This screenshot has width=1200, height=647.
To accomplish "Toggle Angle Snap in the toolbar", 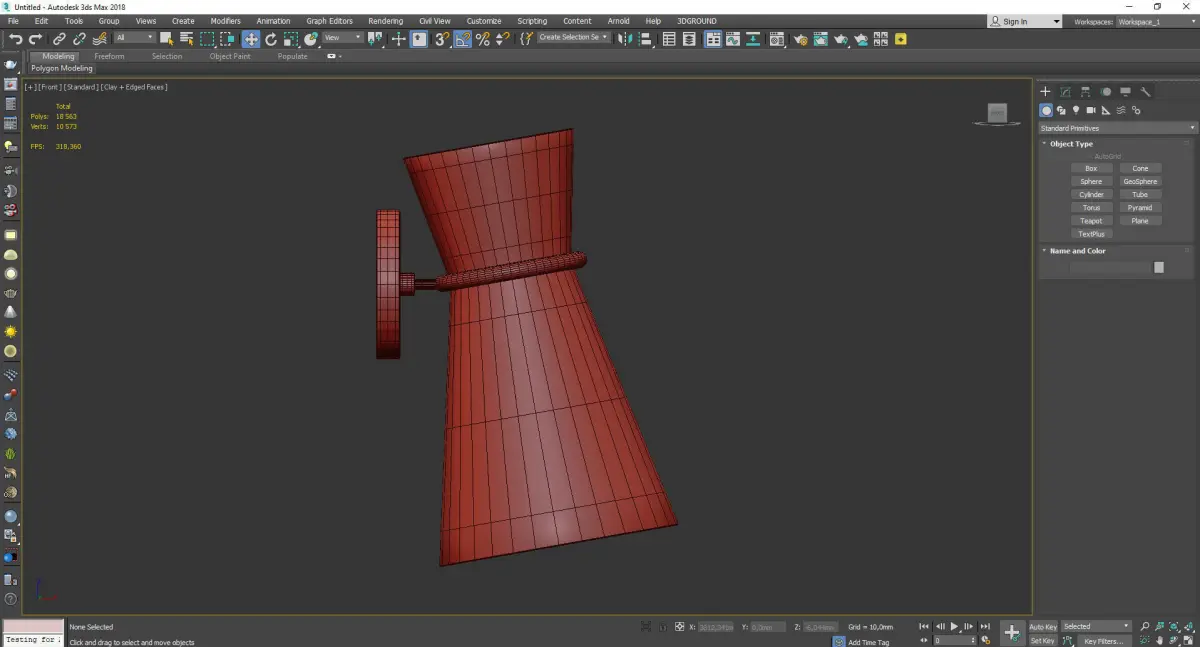I will pyautogui.click(x=463, y=39).
